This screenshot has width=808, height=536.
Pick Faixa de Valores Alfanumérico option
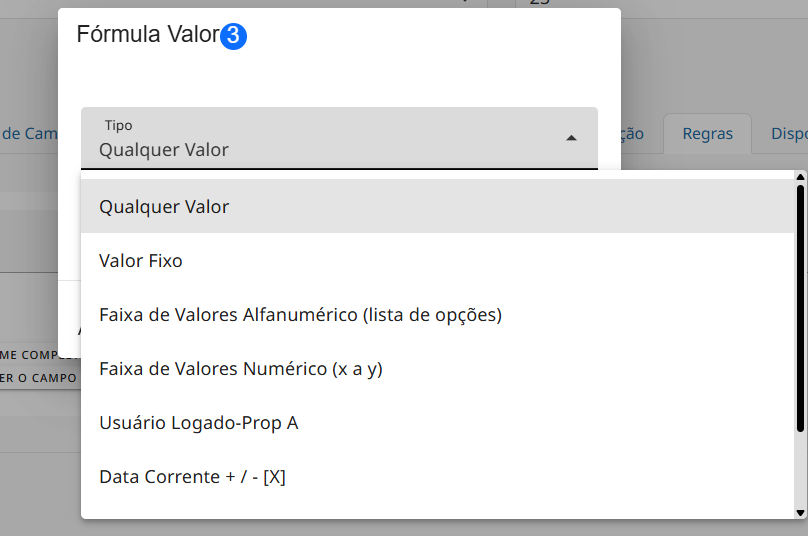click(x=437, y=314)
